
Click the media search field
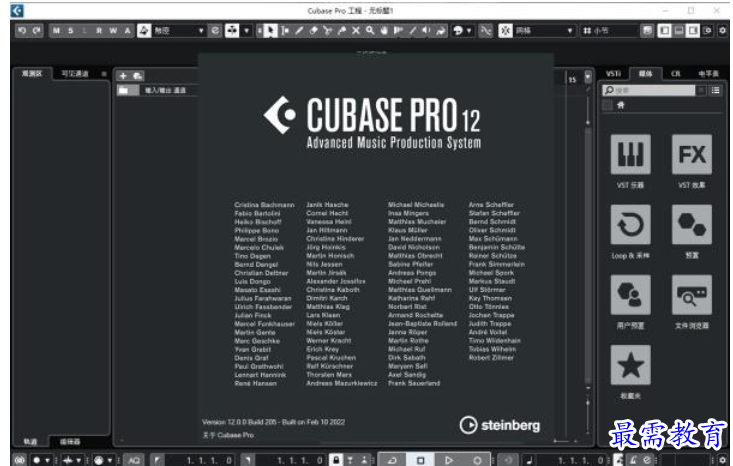tap(649, 91)
